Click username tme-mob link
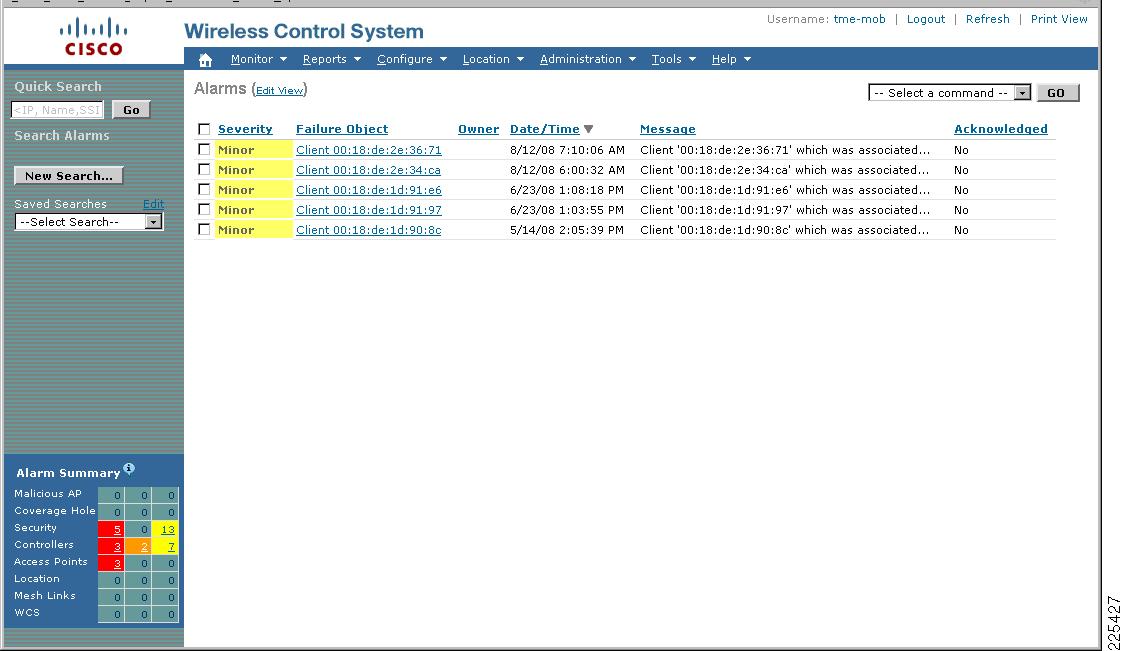The width and height of the screenshot is (1121, 651). pyautogui.click(x=859, y=19)
